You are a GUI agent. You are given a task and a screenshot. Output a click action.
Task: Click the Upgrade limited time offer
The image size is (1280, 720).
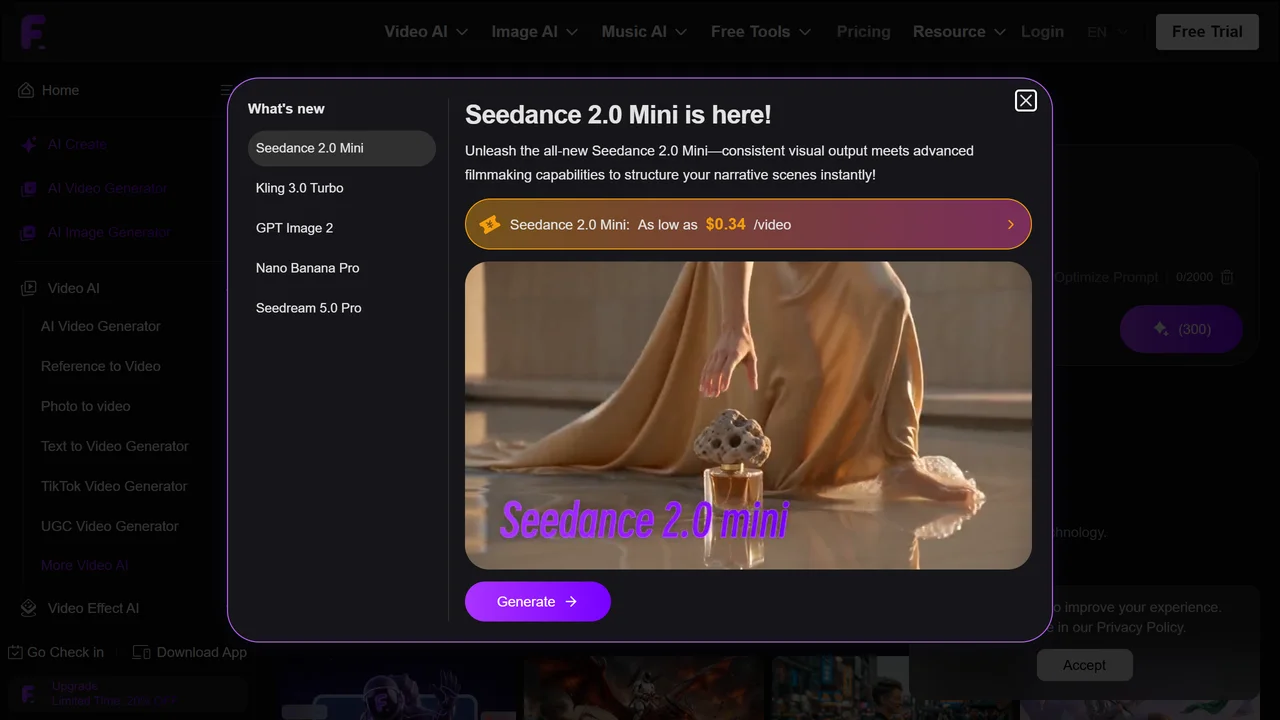(128, 694)
